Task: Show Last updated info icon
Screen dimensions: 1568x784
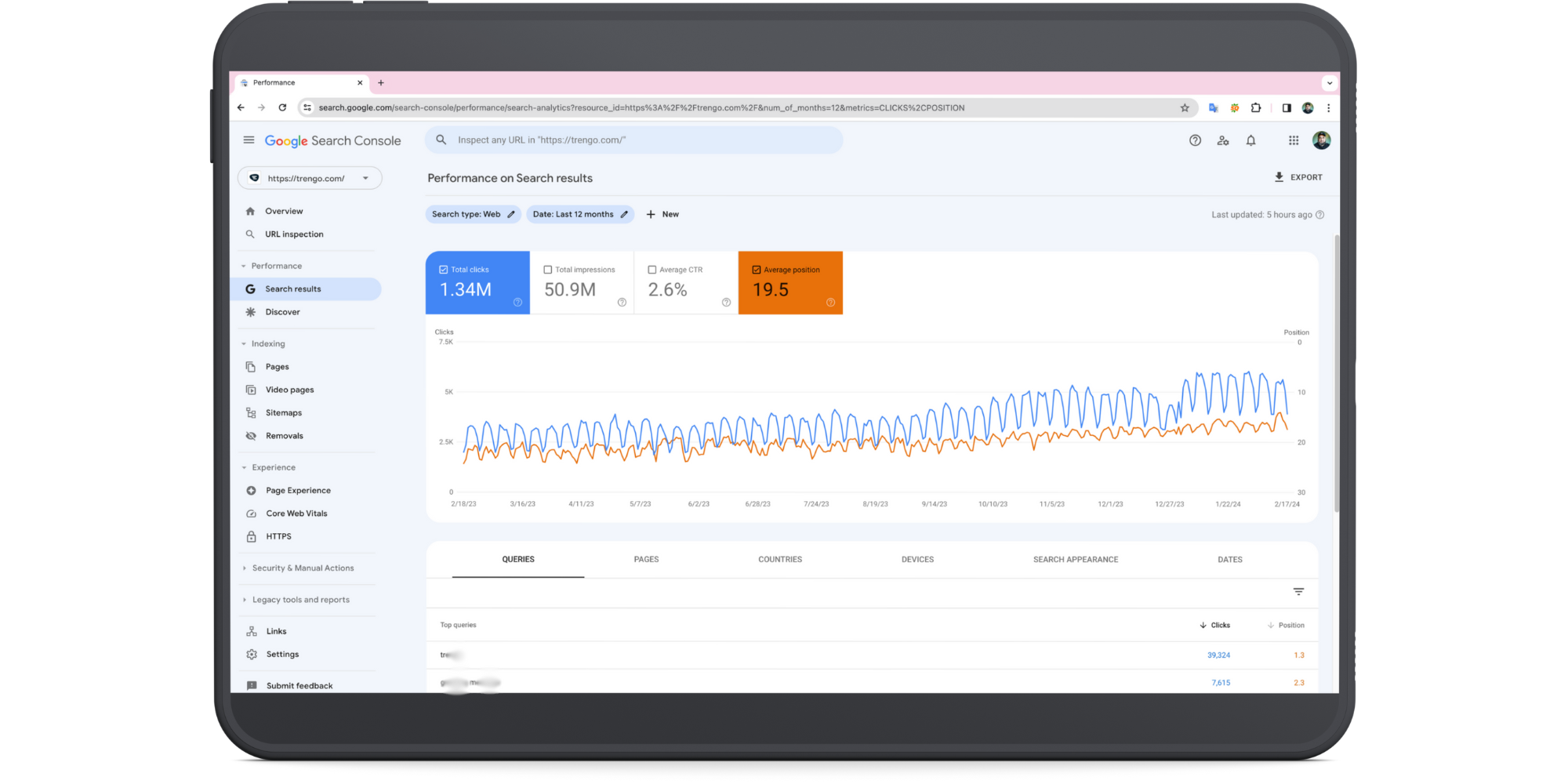Action: point(1319,215)
